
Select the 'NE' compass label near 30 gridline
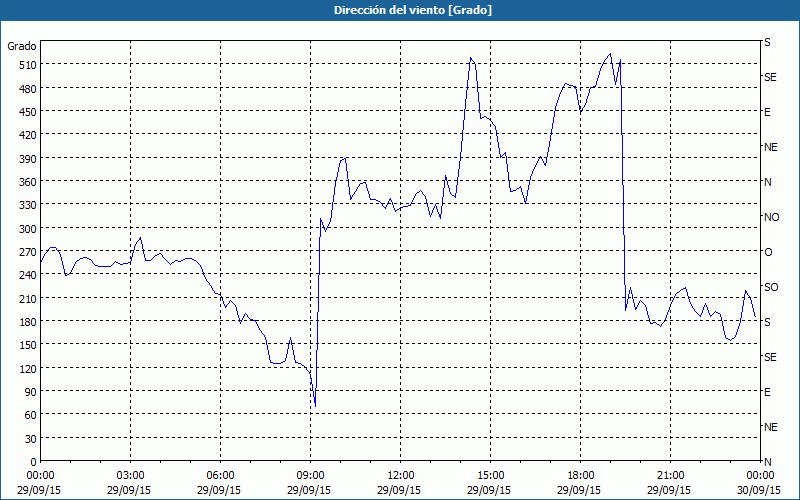point(771,427)
